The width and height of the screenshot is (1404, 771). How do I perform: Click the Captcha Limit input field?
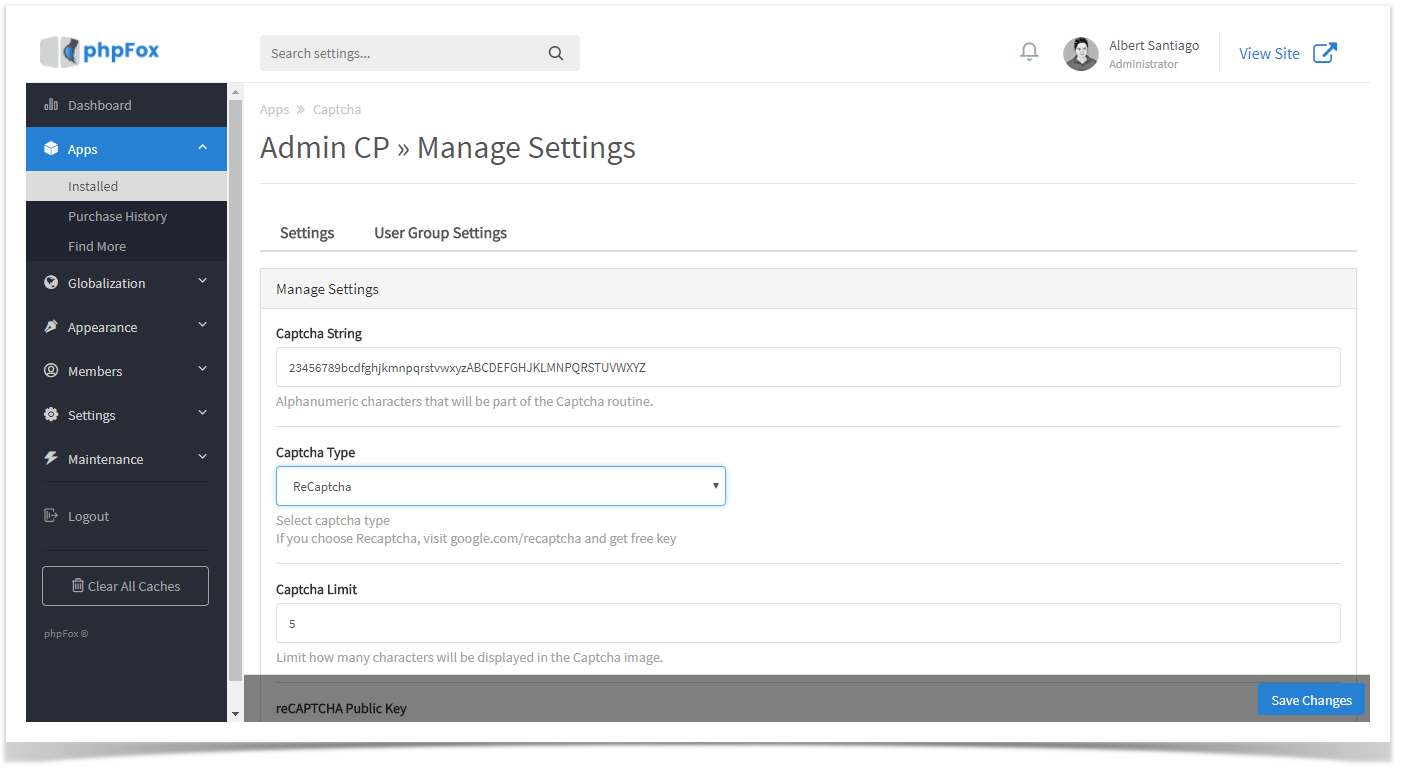coord(808,623)
